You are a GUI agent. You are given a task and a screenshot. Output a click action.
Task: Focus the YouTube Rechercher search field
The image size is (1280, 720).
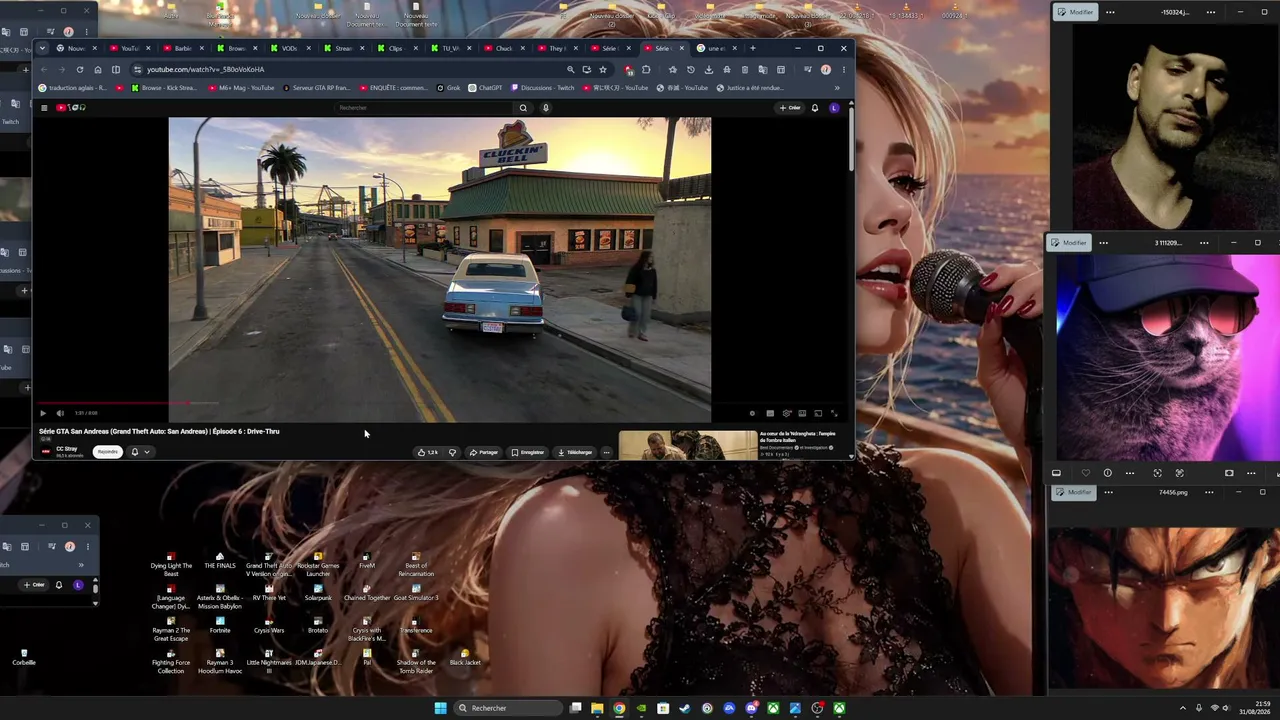(x=423, y=108)
